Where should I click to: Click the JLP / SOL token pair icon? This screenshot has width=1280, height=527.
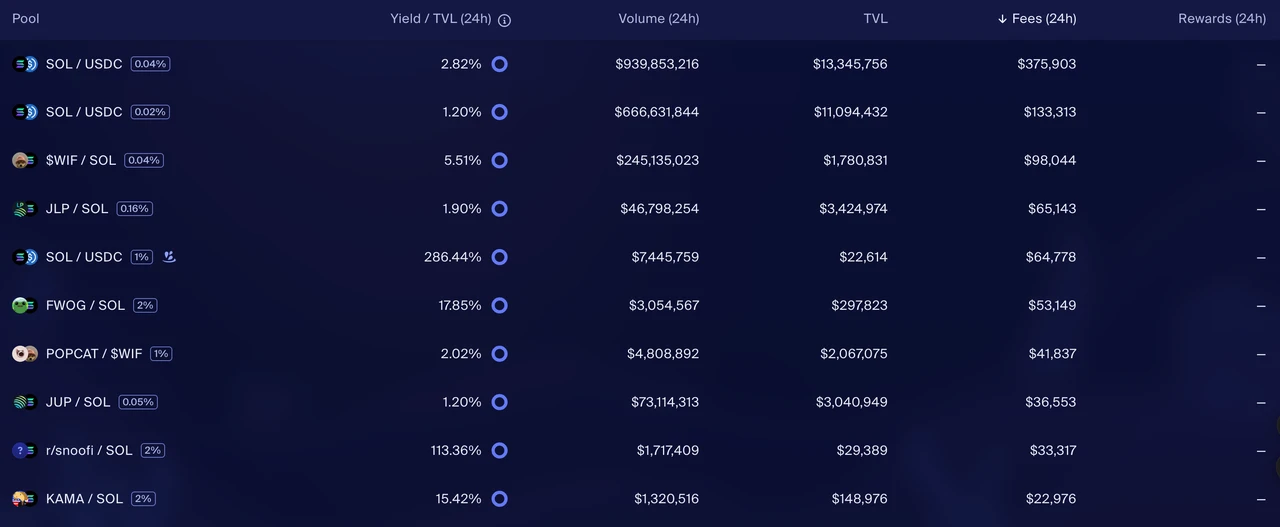(25, 209)
